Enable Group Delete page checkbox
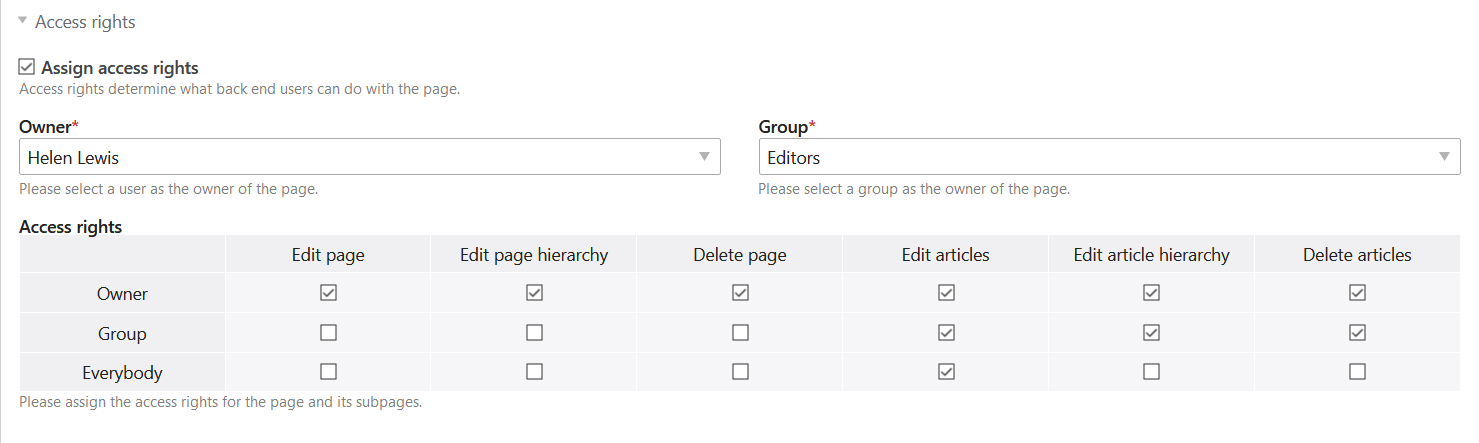This screenshot has height=443, width=1479. [740, 332]
